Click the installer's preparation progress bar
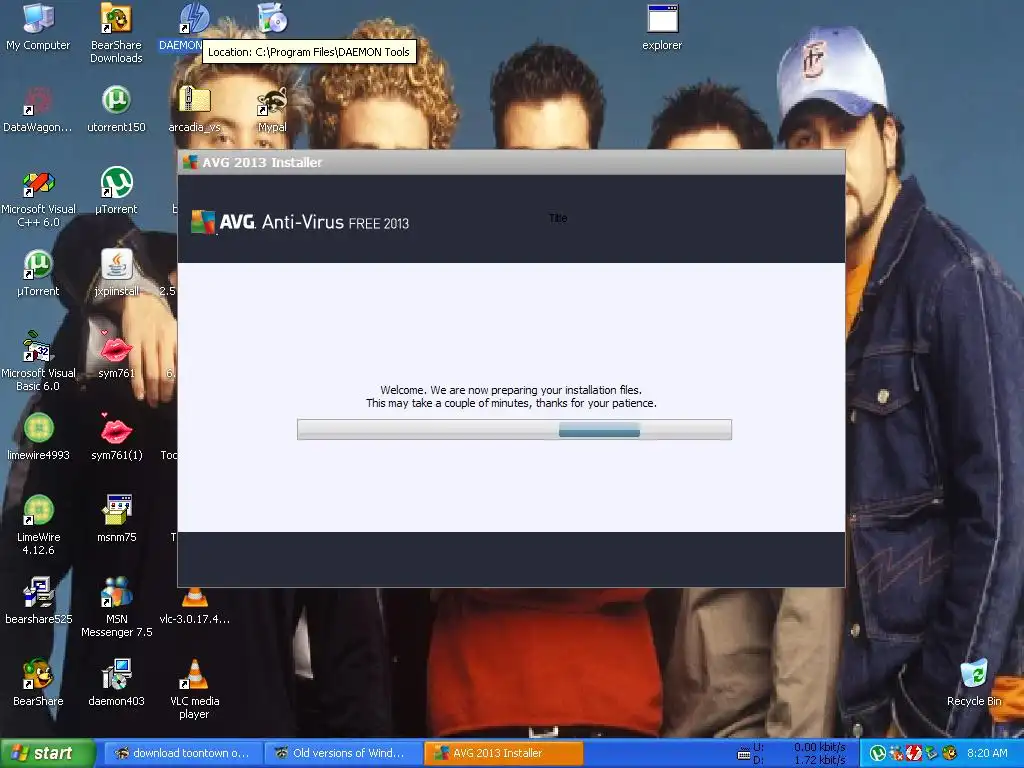This screenshot has height=768, width=1024. pyautogui.click(x=514, y=429)
